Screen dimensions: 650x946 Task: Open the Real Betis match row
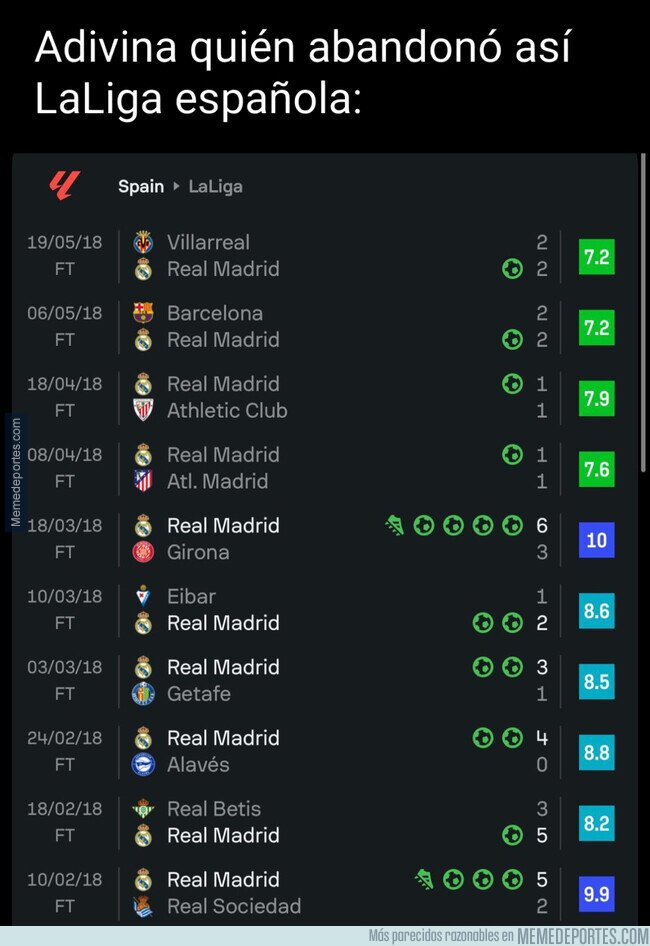tap(330, 822)
